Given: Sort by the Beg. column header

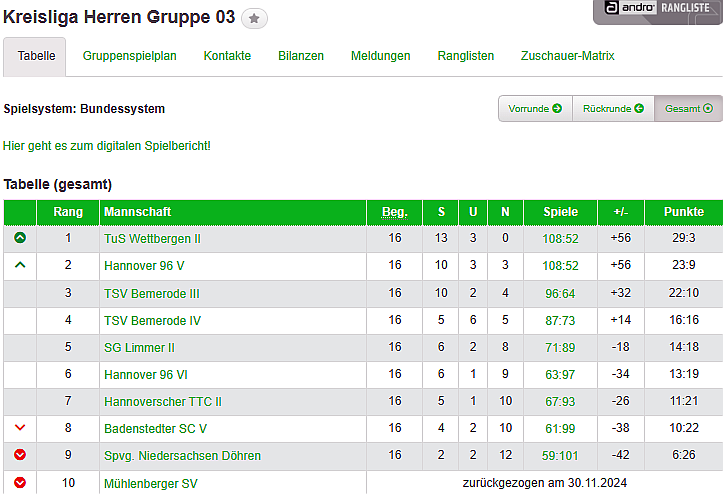Looking at the screenshot, I should tap(395, 212).
